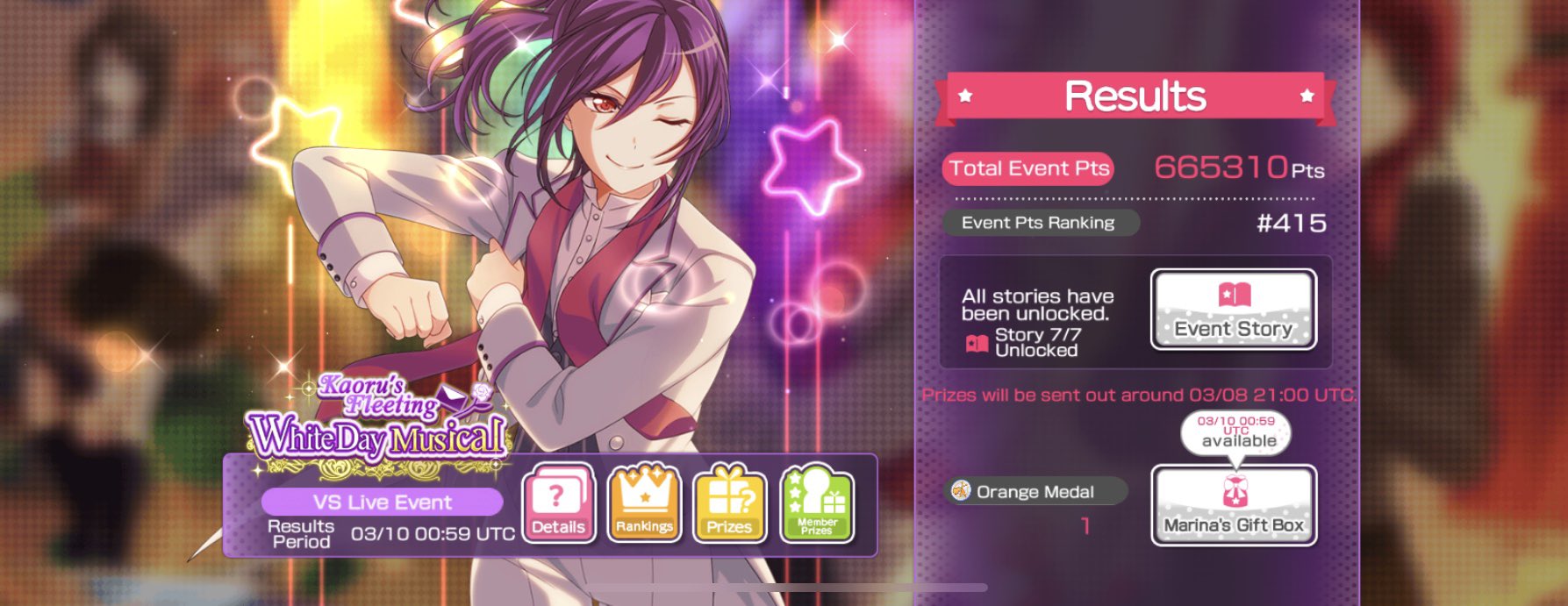Open the Member Prizes icon

pos(816,503)
